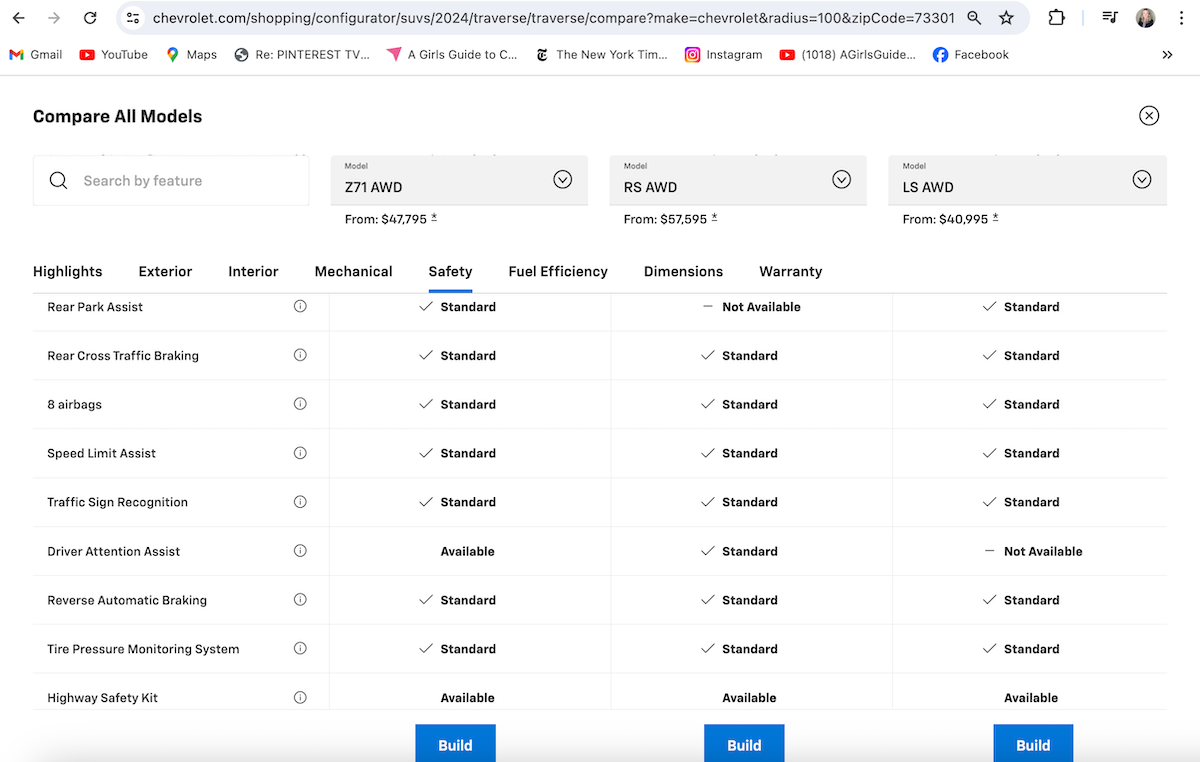Viewport: 1200px width, 762px height.
Task: Click Build under the RS AWD column
Action: [744, 744]
